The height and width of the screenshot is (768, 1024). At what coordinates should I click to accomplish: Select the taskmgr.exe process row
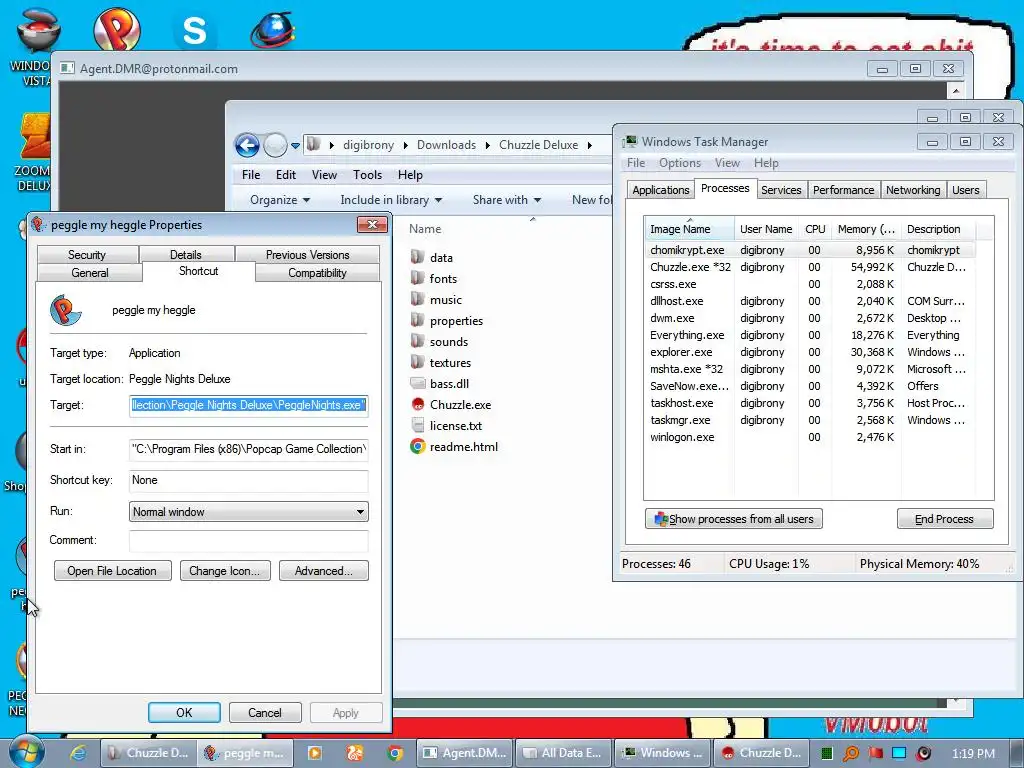click(x=810, y=420)
